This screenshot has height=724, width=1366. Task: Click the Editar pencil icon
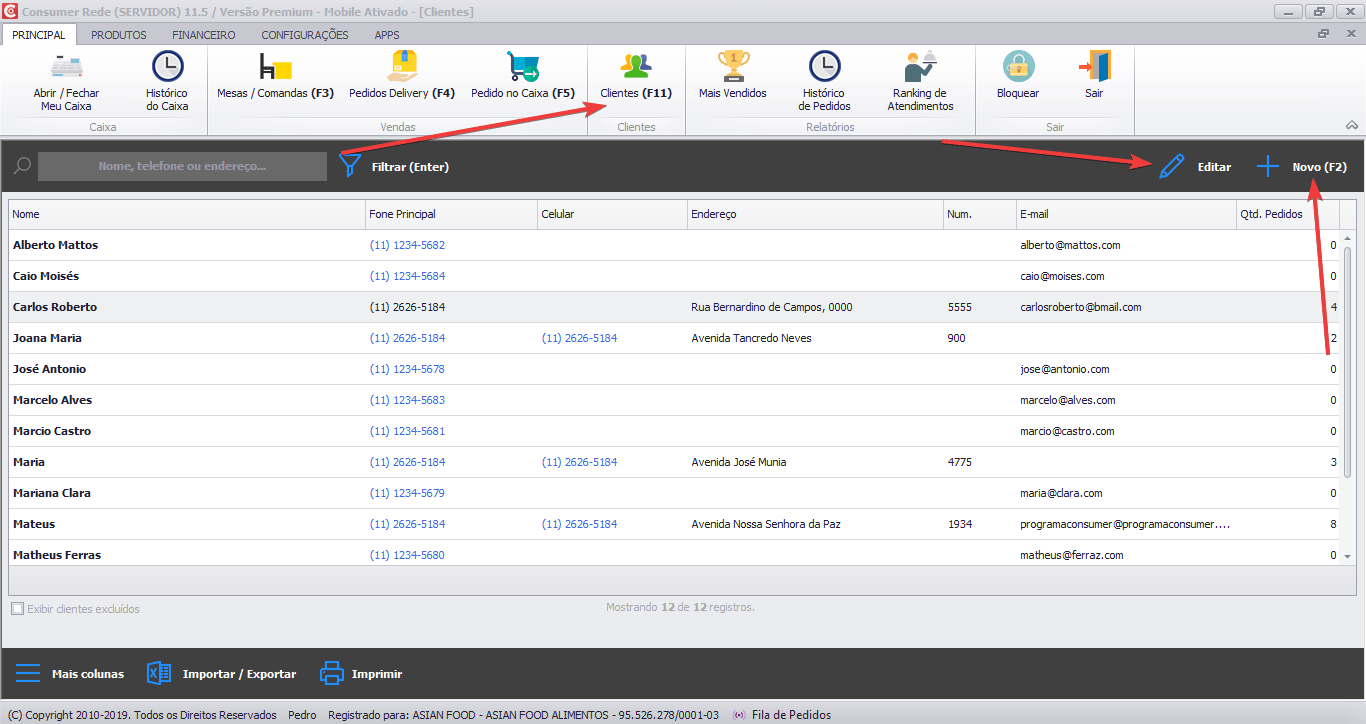pos(1171,167)
